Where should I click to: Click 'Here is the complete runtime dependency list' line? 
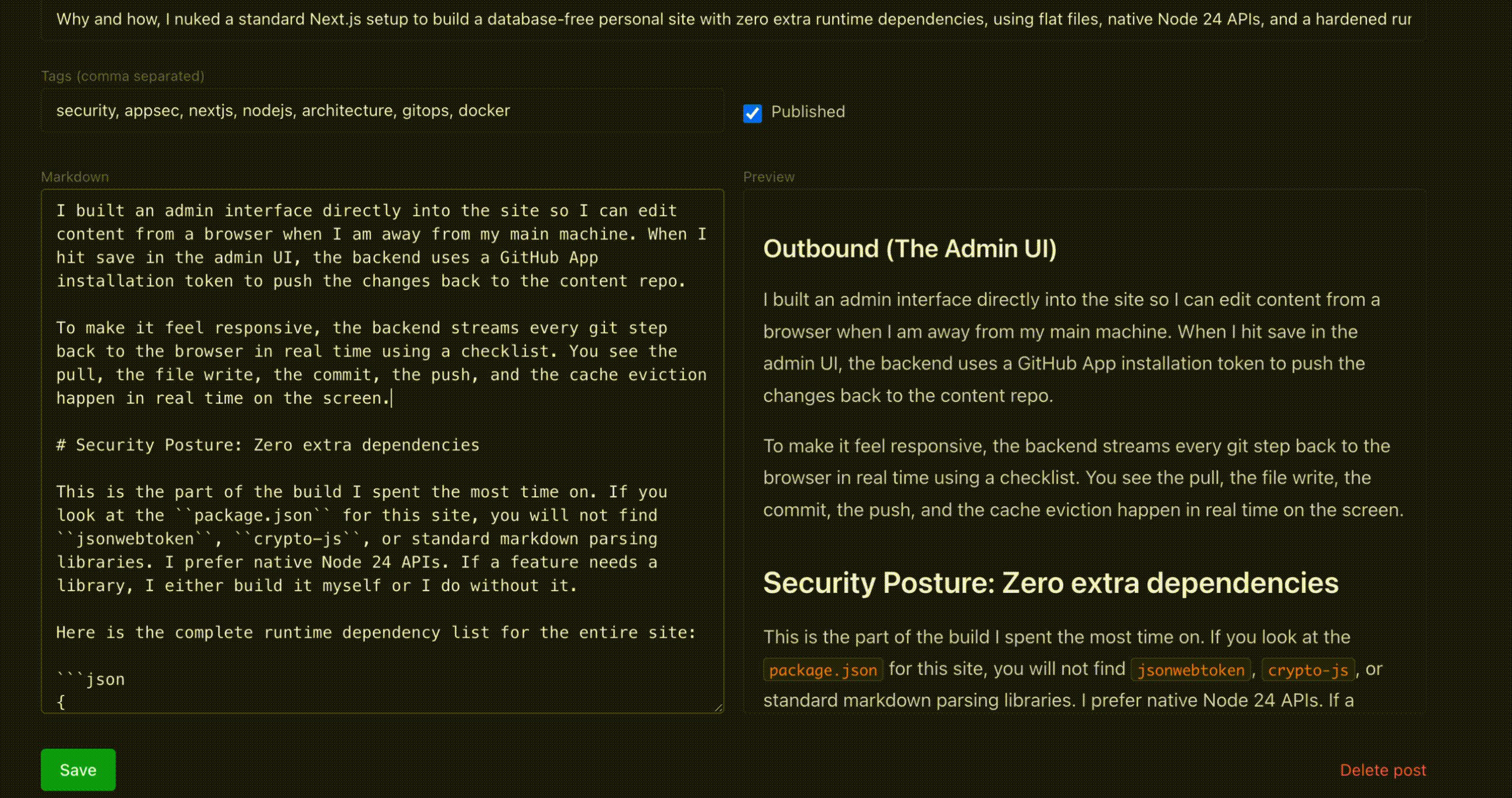pyautogui.click(x=375, y=632)
